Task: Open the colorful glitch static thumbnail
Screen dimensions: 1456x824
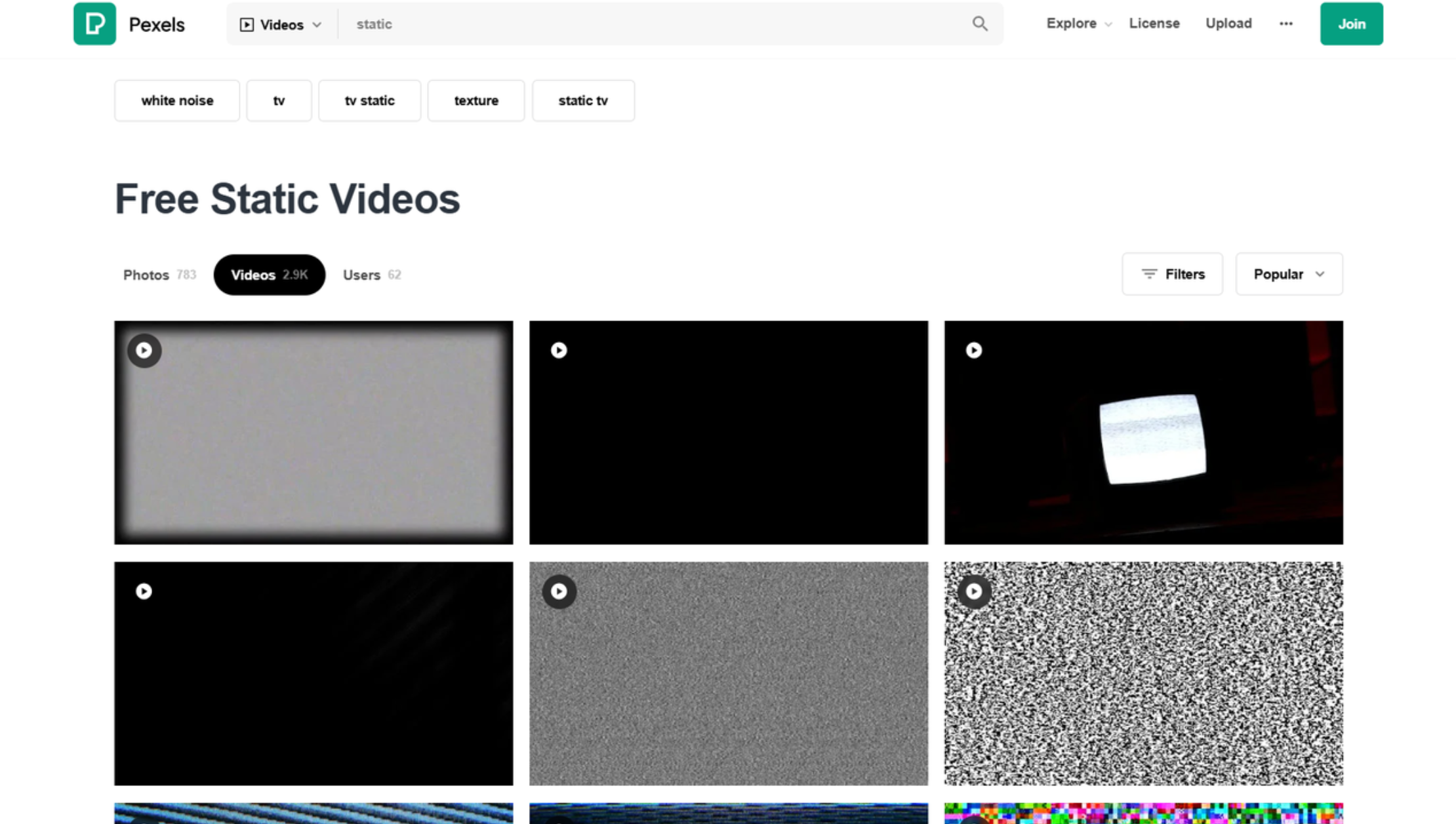Action: tap(1143, 813)
